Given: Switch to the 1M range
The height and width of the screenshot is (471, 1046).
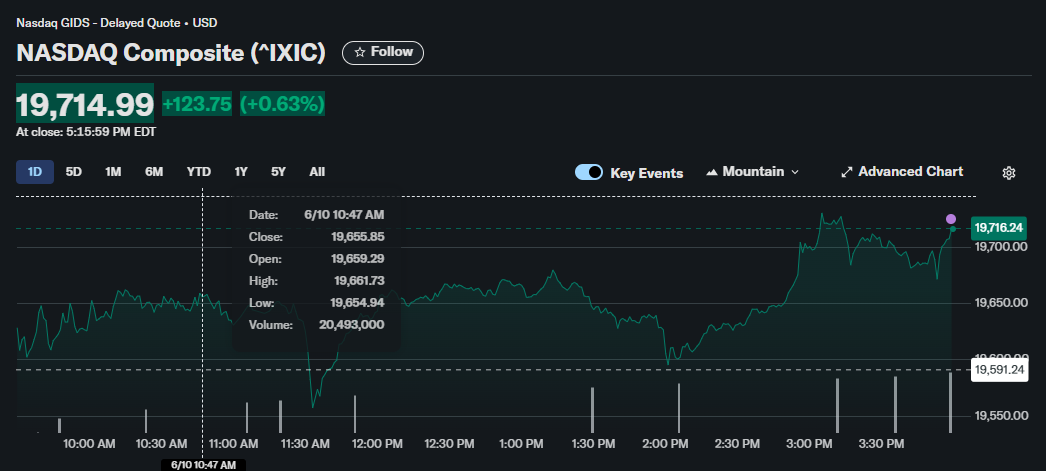Looking at the screenshot, I should click(113, 172).
